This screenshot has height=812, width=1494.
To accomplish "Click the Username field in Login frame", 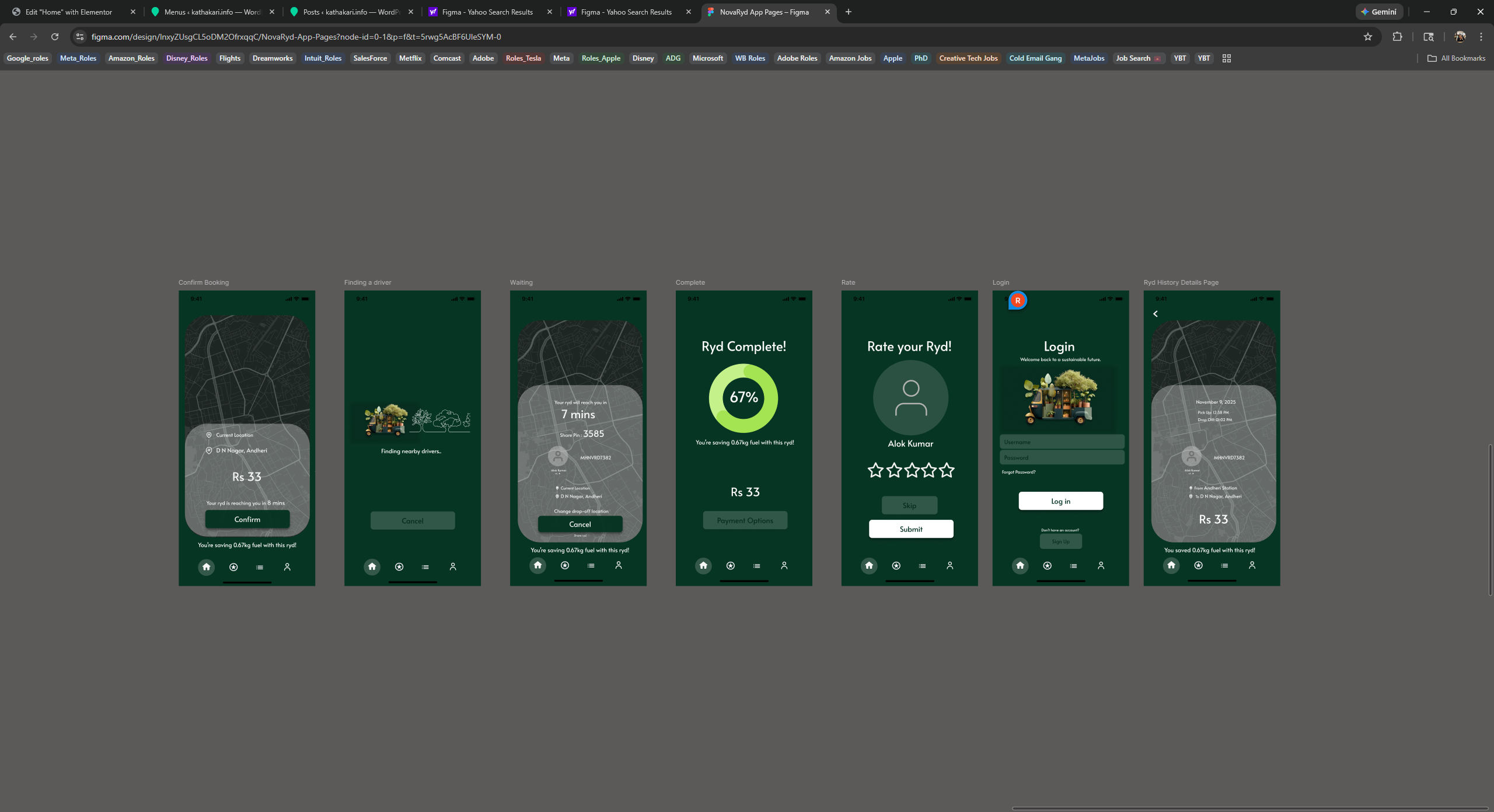I will 1062,442.
